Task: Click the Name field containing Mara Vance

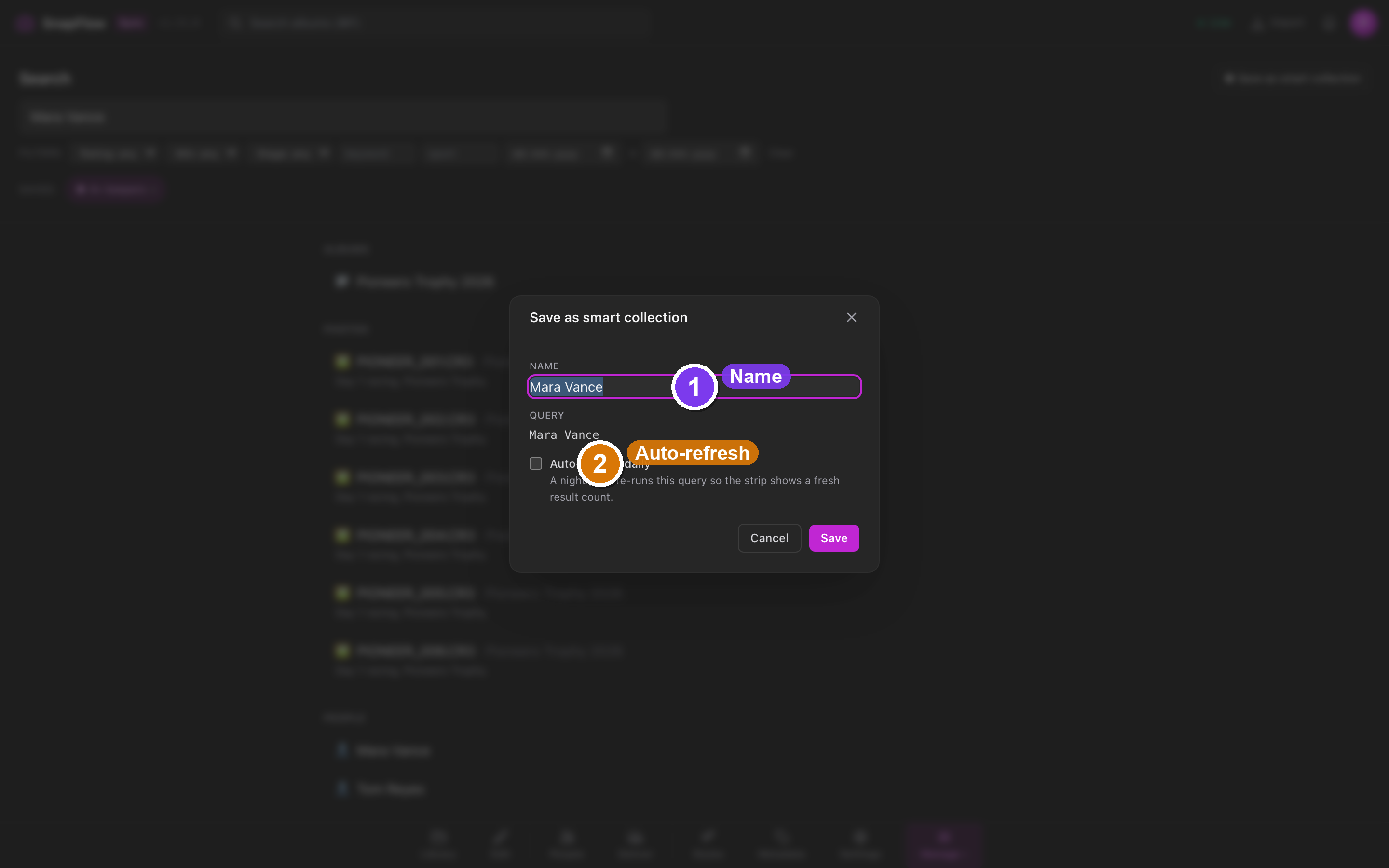Action: coord(694,387)
